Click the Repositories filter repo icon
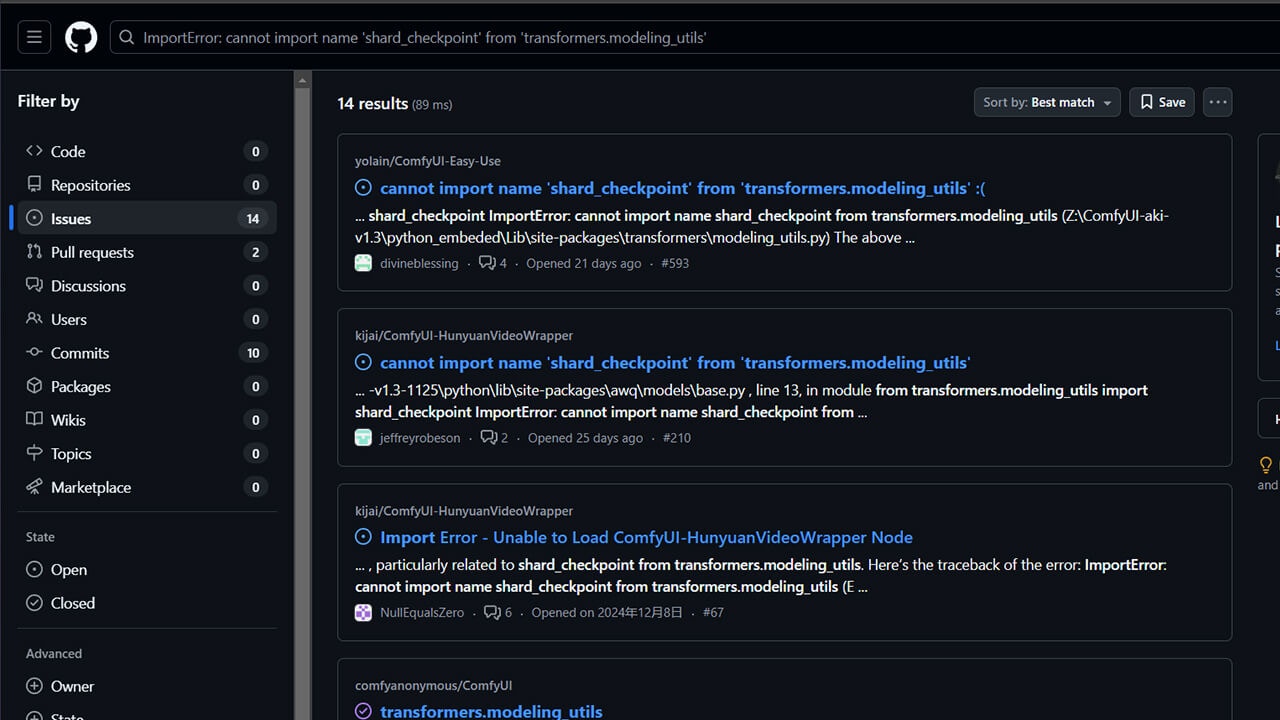 point(34,185)
